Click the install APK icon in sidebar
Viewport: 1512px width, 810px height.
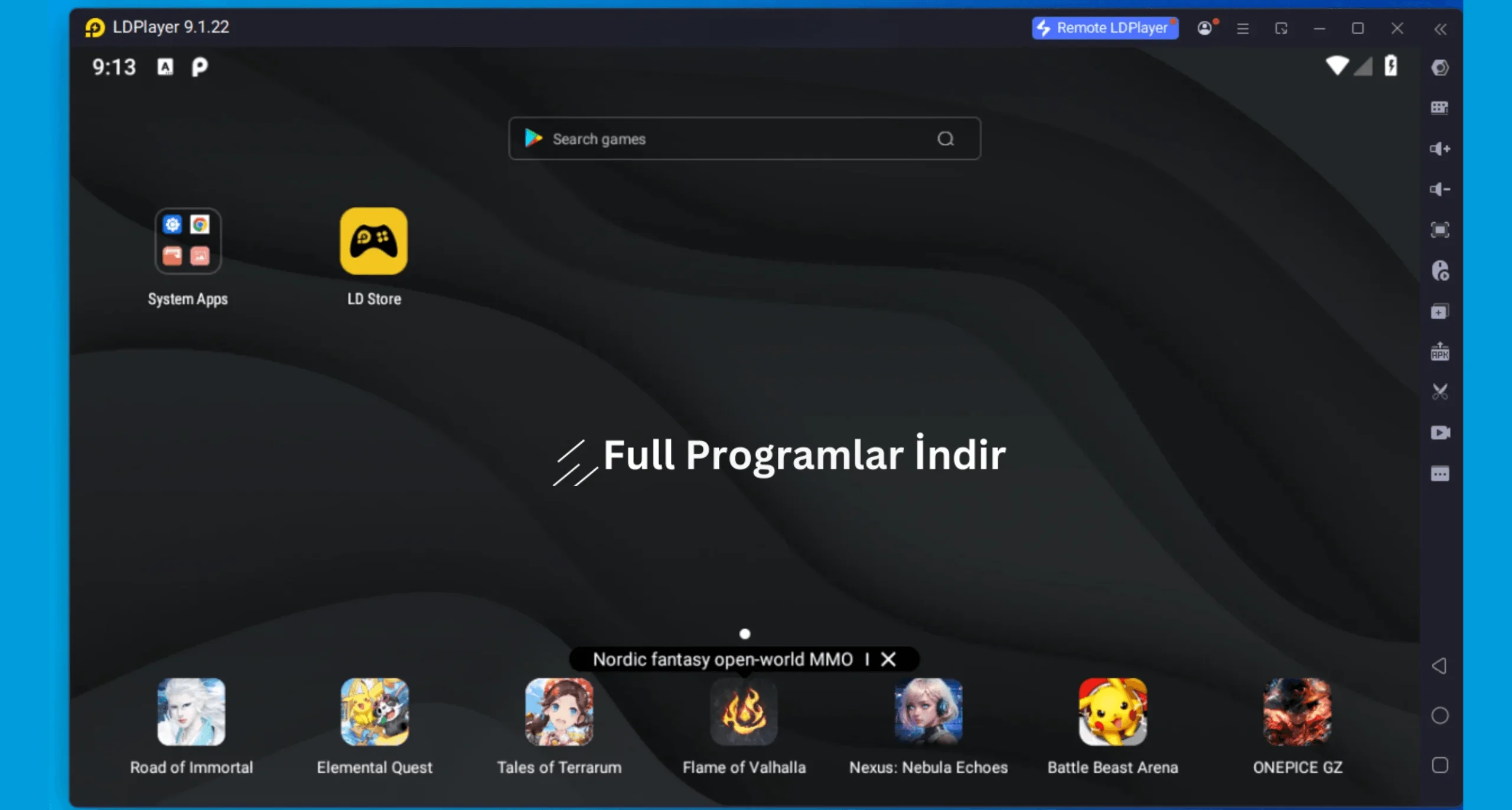(1440, 352)
